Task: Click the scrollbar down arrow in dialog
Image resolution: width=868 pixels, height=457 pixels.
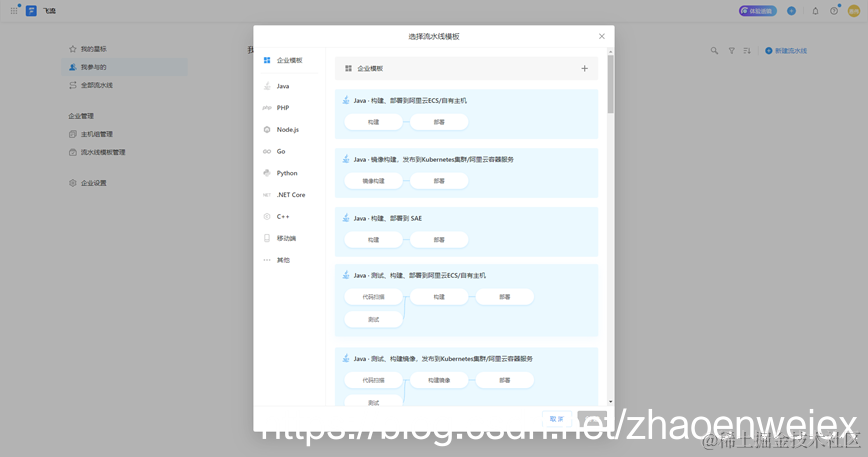Action: (x=611, y=402)
